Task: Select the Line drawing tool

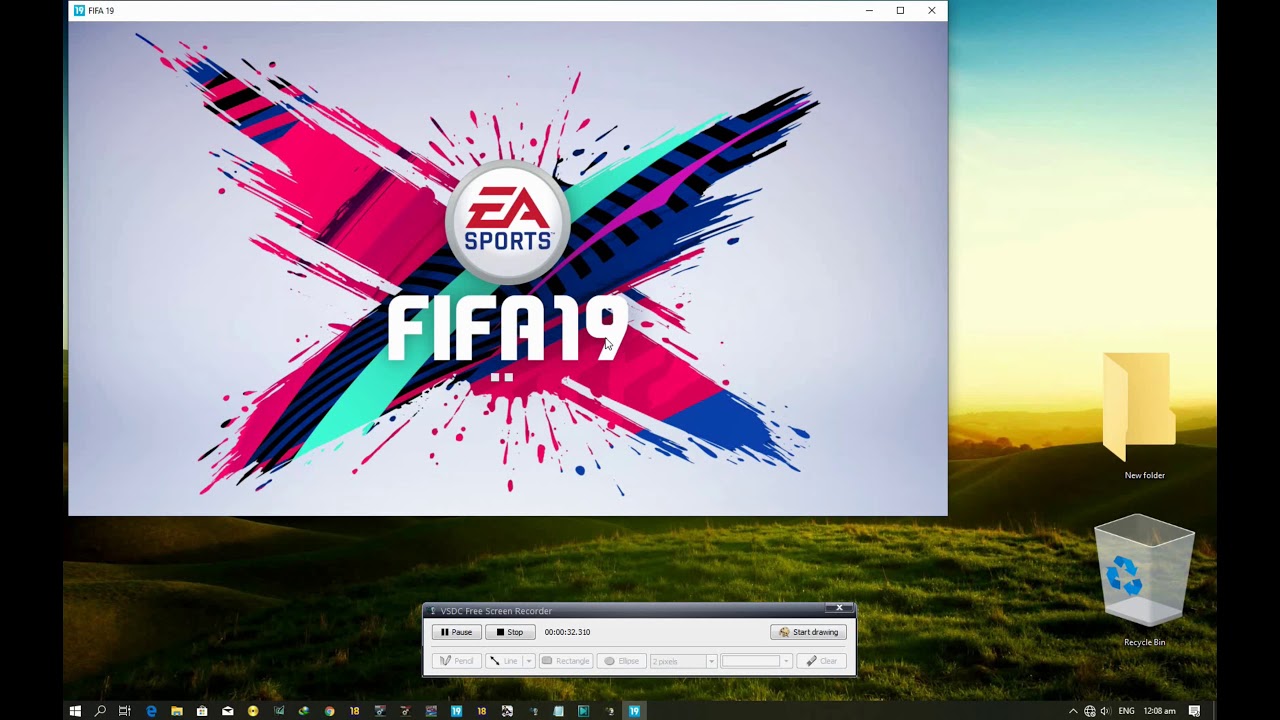Action: click(x=504, y=661)
